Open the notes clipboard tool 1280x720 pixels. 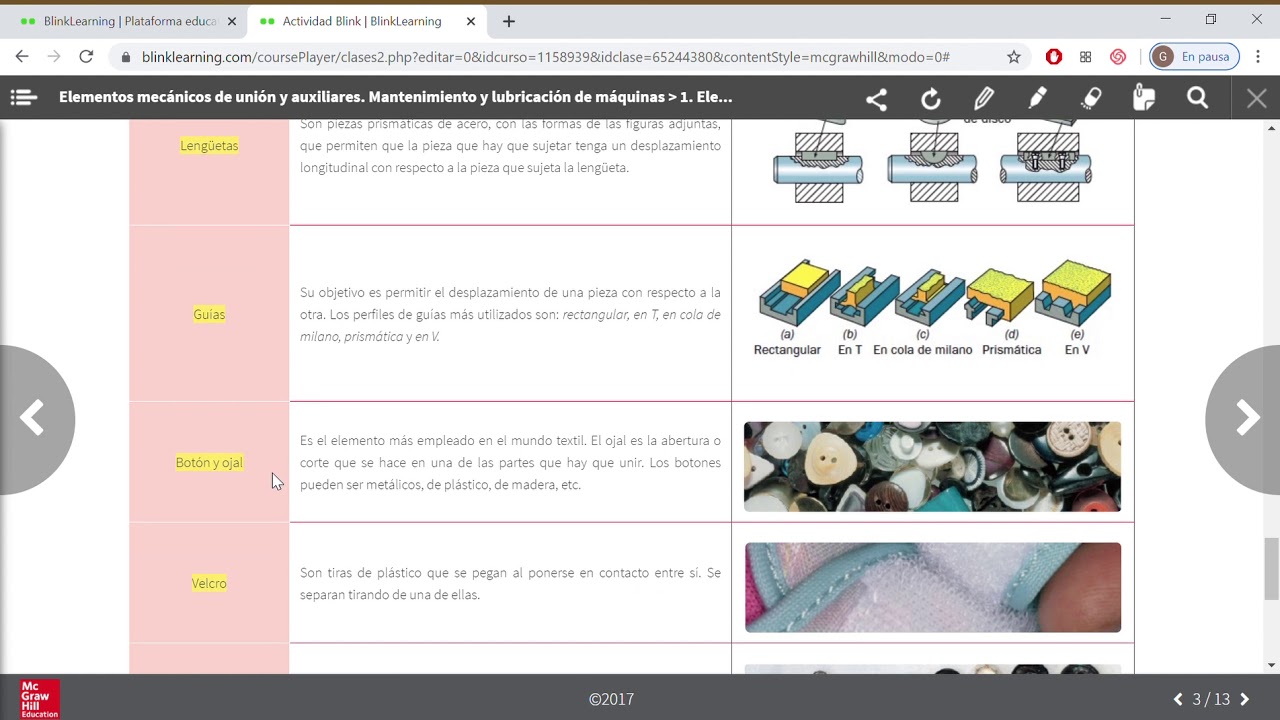[1144, 98]
